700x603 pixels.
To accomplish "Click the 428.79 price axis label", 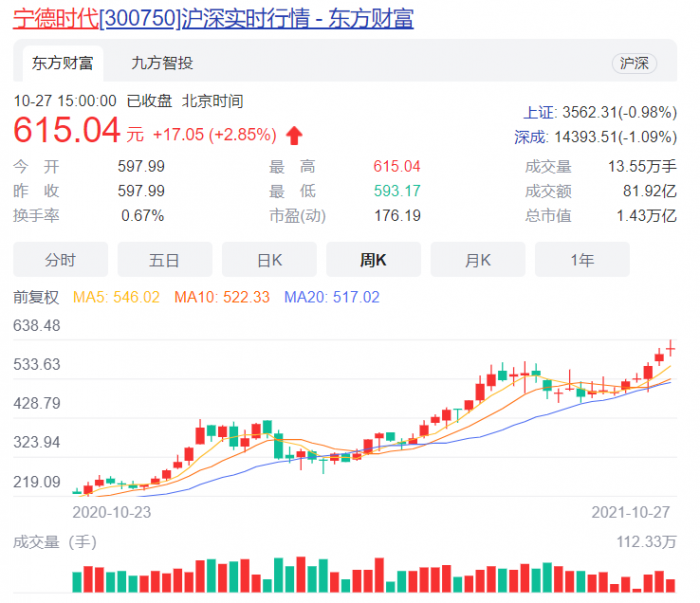I will (37, 403).
